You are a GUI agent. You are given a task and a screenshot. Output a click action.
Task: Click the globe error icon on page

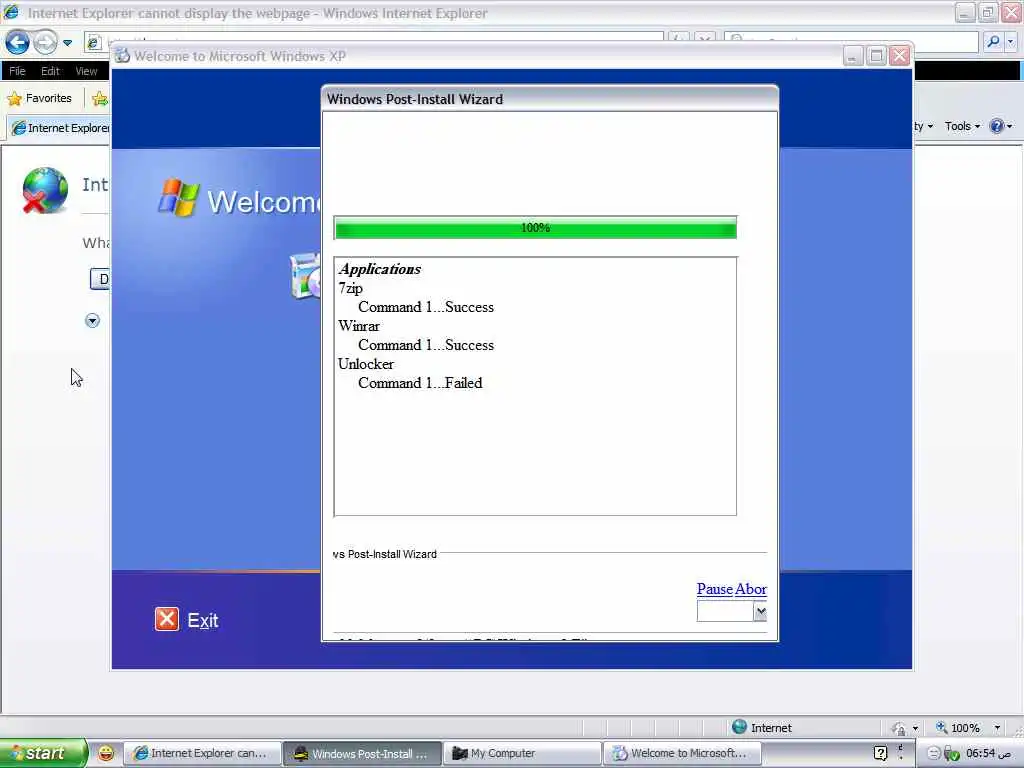point(44,190)
